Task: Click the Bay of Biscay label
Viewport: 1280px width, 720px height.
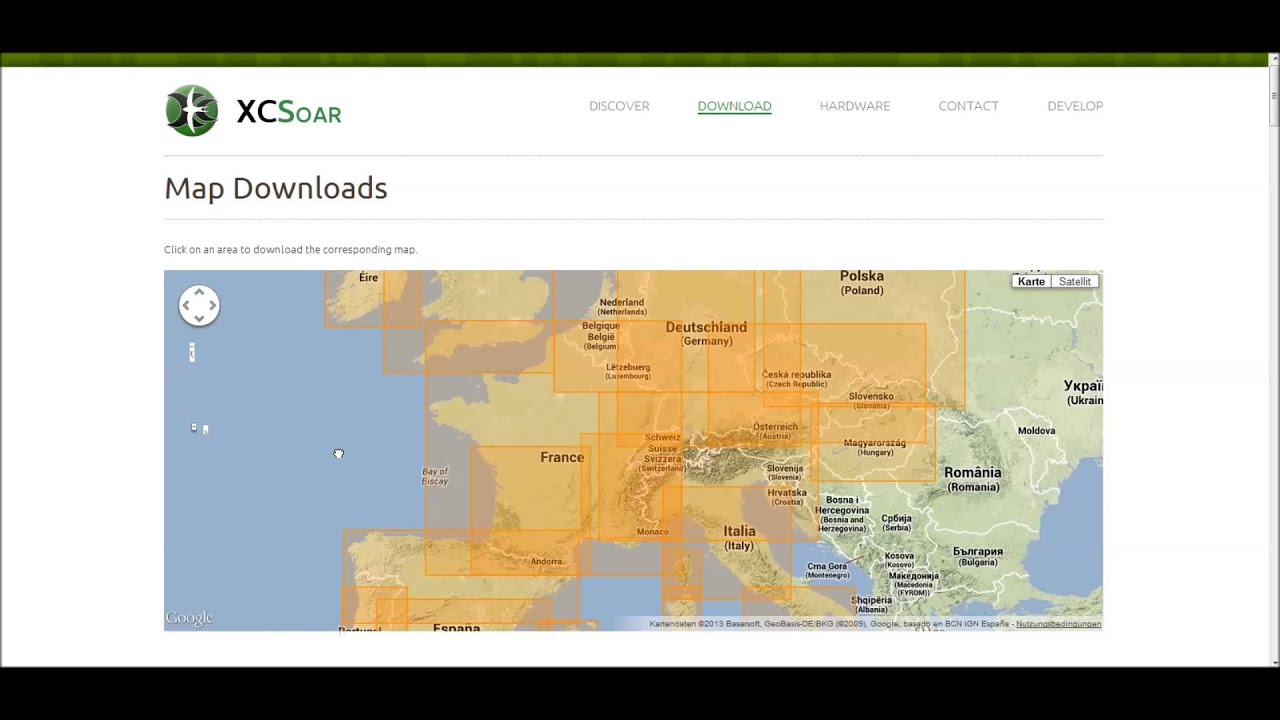Action: point(435,476)
